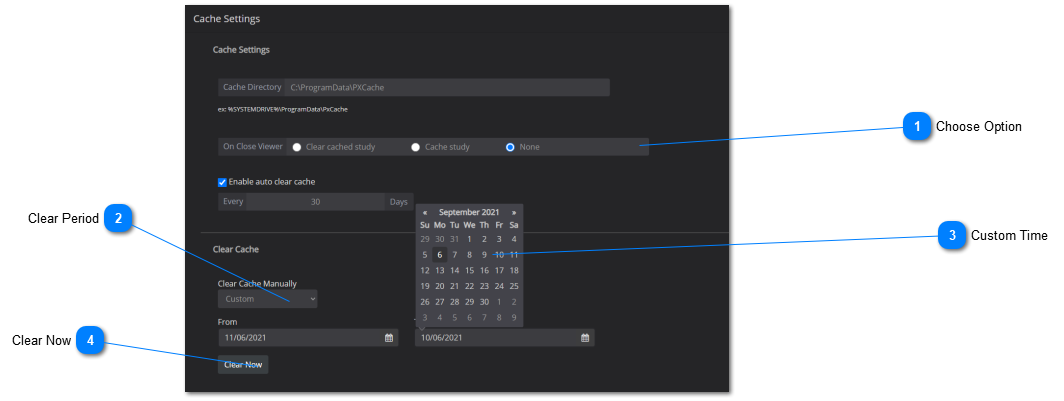The height and width of the screenshot is (401, 1064).
Task: Select September 6 in the calendar
Action: 439,255
